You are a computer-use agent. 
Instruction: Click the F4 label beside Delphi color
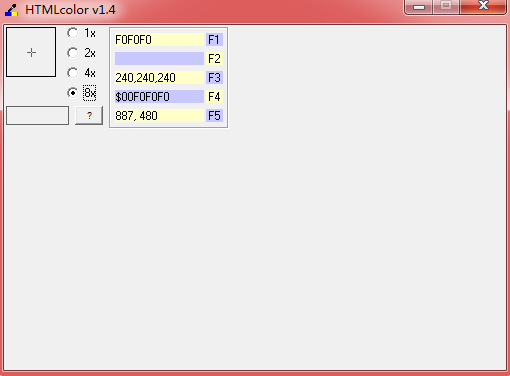click(x=214, y=97)
